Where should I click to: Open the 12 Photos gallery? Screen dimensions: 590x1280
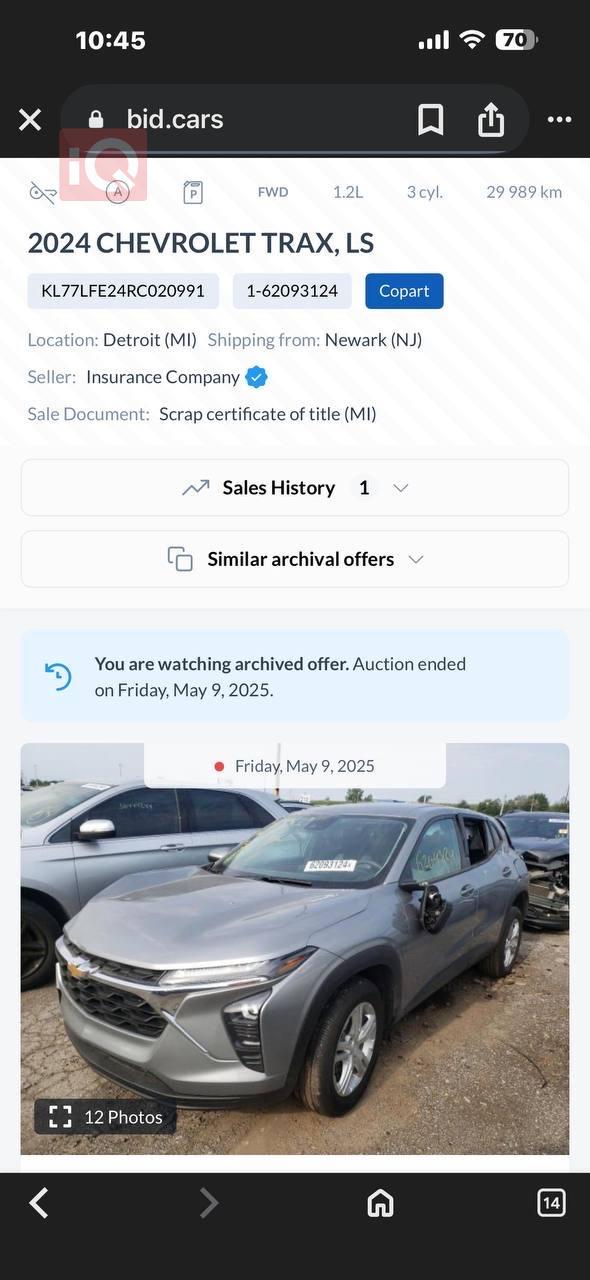[104, 1117]
